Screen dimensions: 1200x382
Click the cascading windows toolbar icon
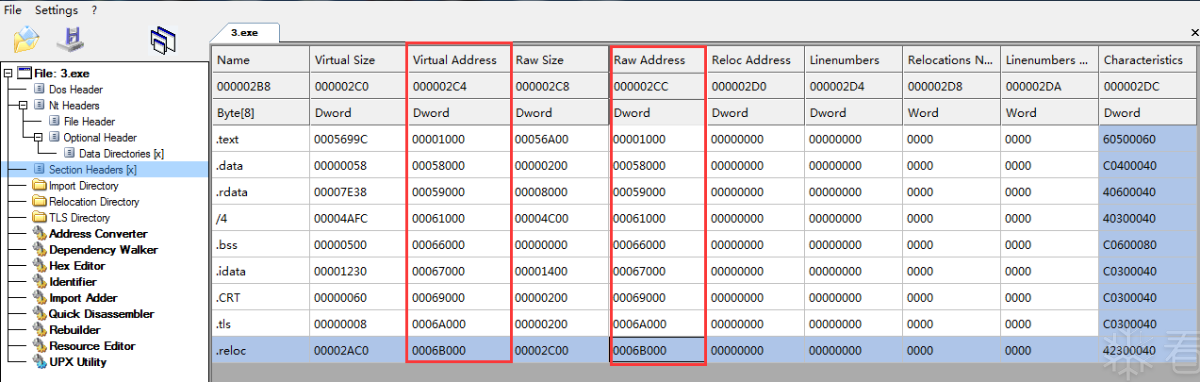pyautogui.click(x=163, y=40)
